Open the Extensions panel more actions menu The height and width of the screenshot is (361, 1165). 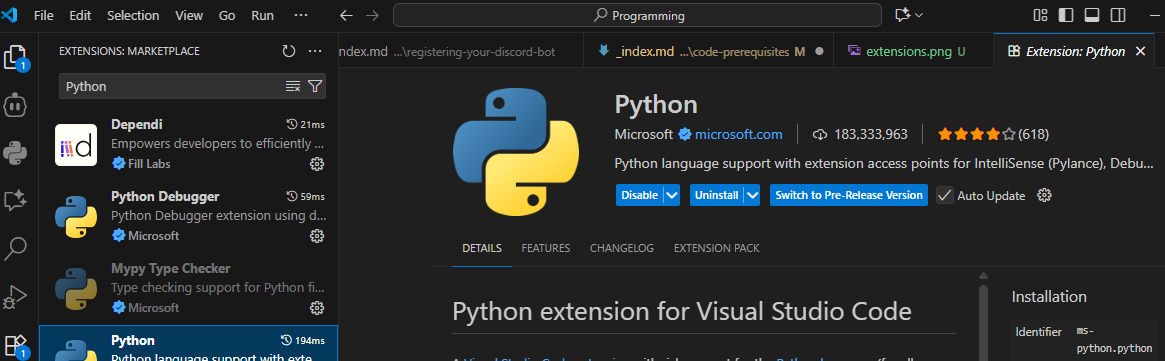[x=315, y=51]
